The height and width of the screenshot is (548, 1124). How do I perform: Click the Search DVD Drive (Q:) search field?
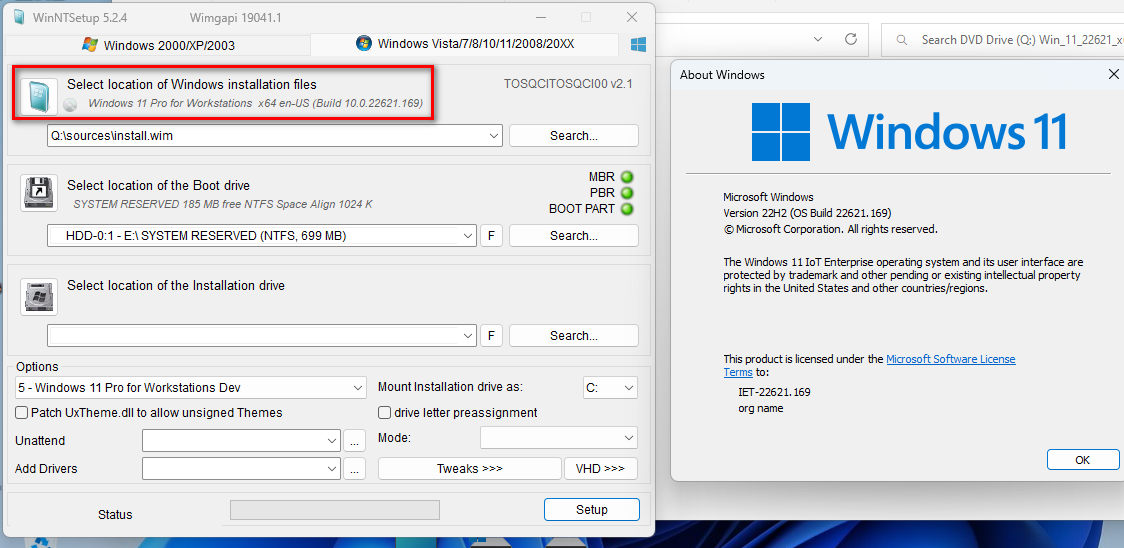click(1004, 40)
